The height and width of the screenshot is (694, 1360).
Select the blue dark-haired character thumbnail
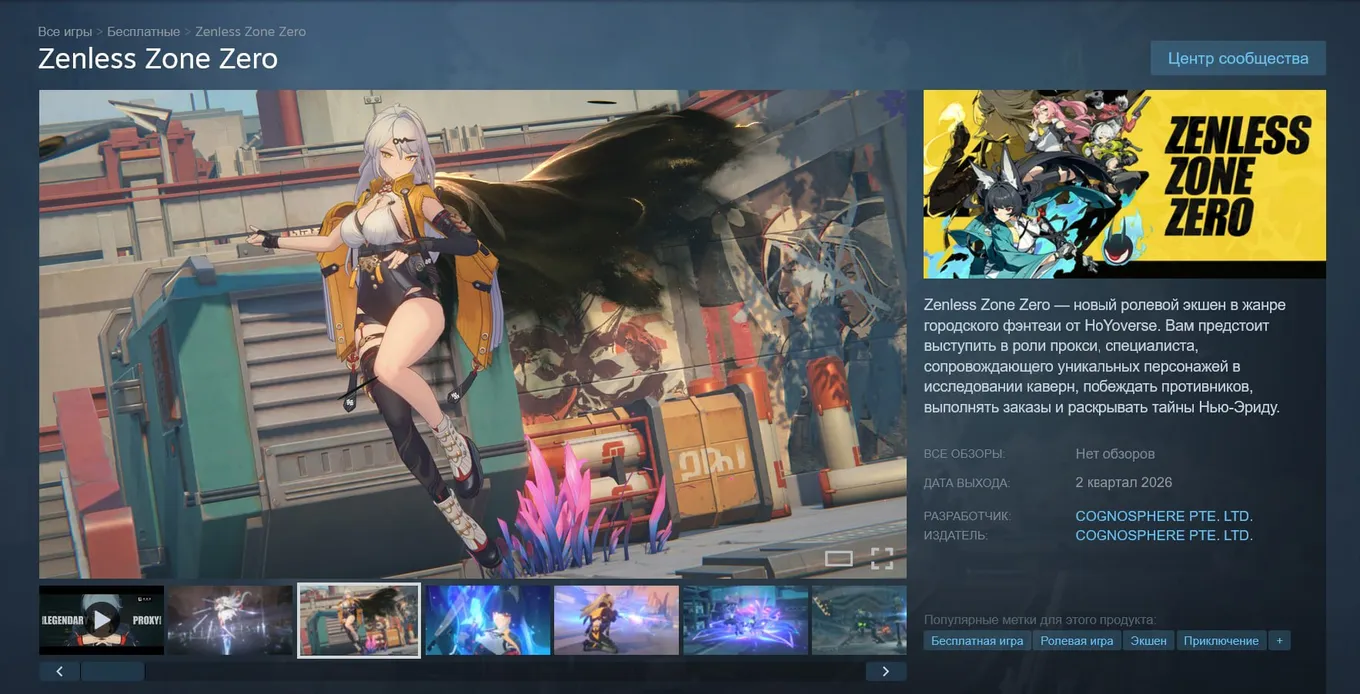(488, 620)
